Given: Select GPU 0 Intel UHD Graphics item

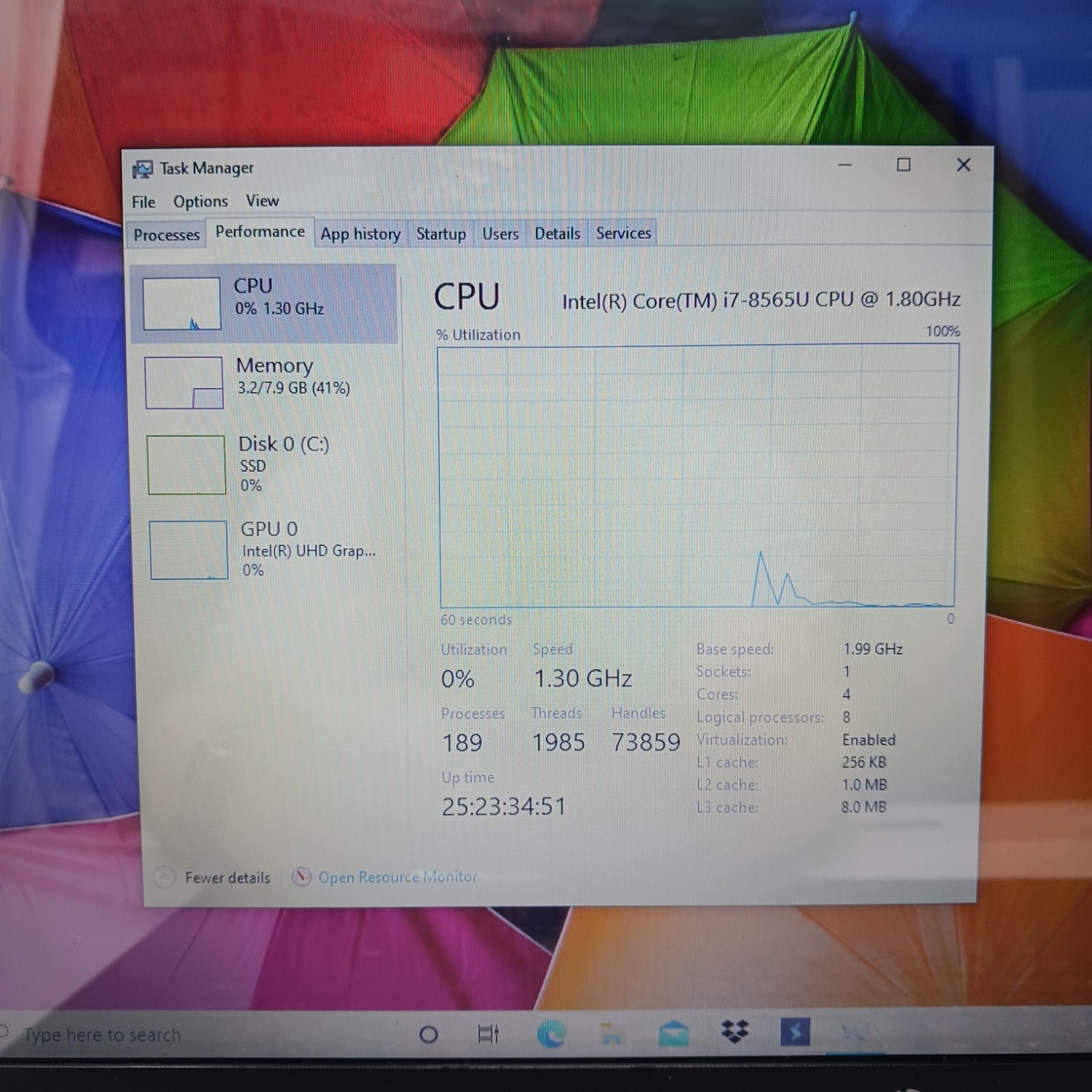Looking at the screenshot, I should pos(308,549).
